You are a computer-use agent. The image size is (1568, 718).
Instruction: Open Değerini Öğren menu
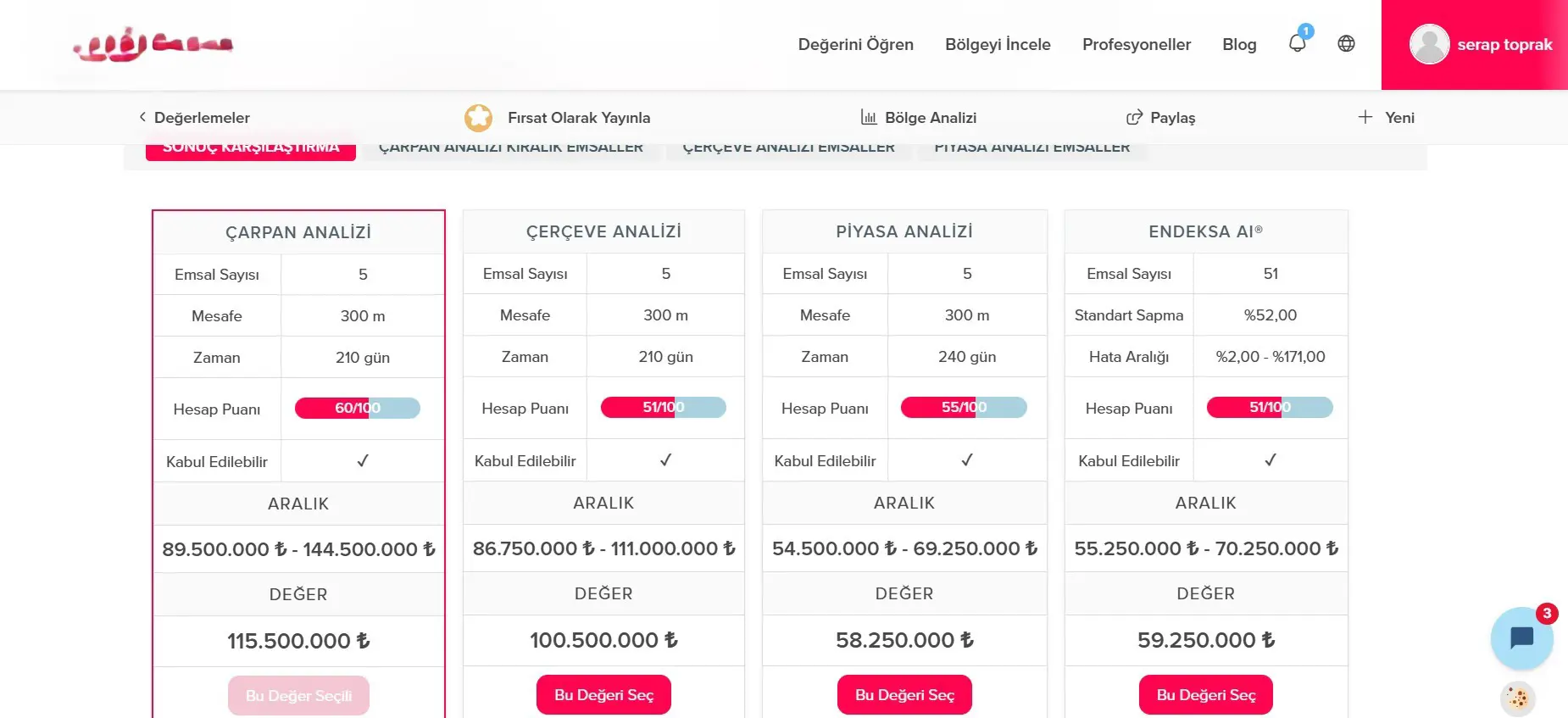click(855, 44)
